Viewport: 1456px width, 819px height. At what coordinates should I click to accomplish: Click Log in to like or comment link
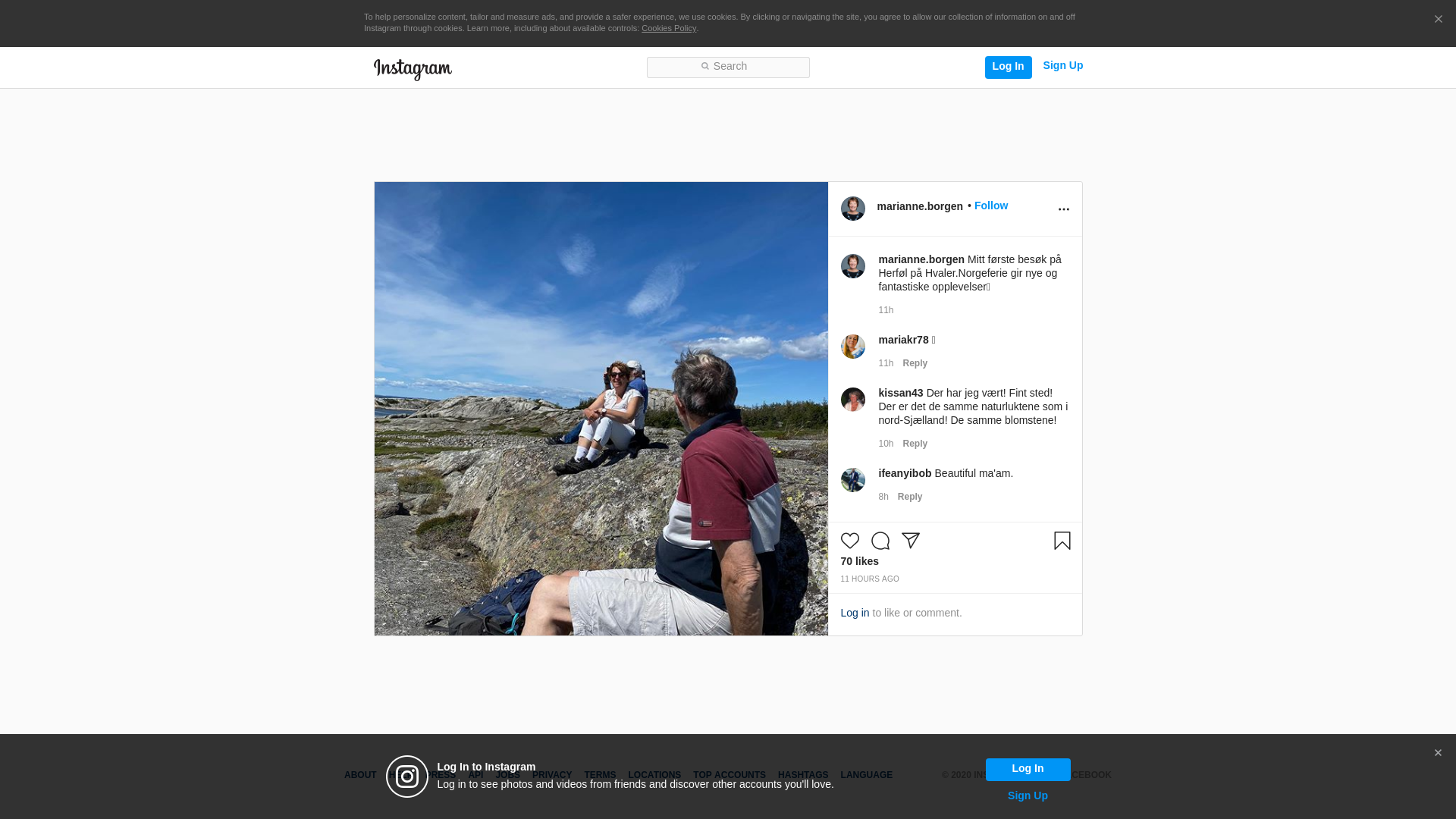point(855,613)
